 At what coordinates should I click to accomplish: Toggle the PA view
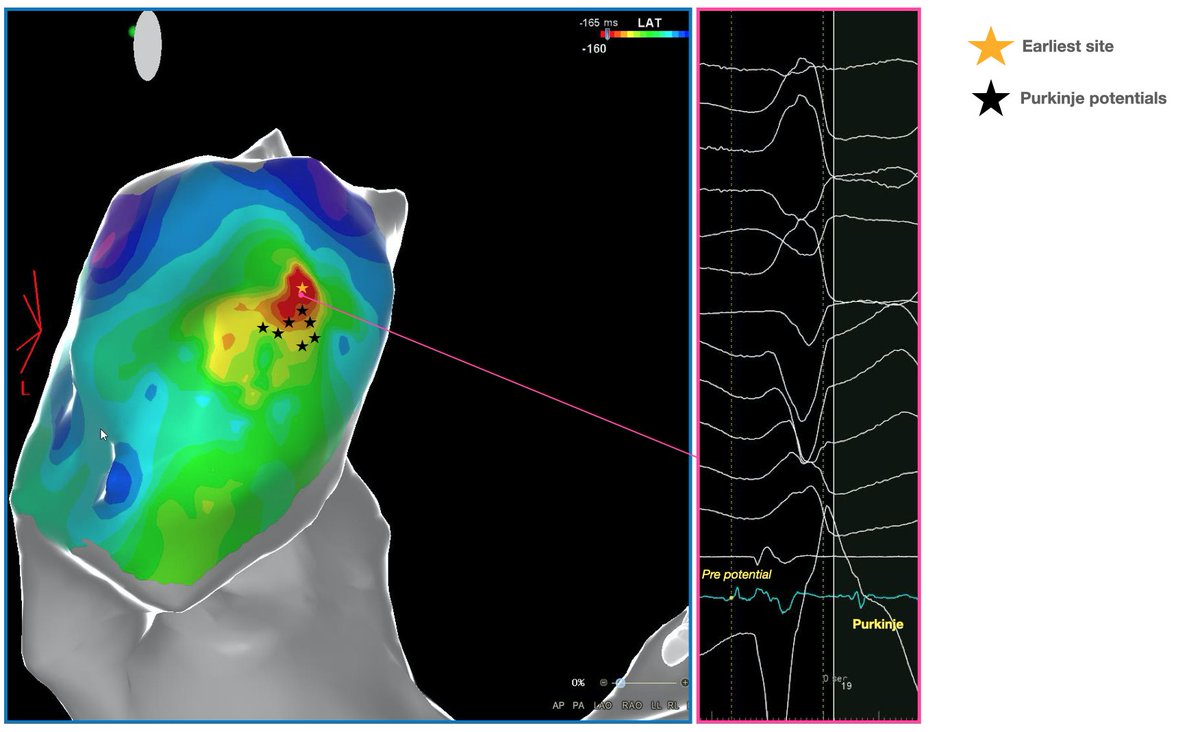coord(578,704)
